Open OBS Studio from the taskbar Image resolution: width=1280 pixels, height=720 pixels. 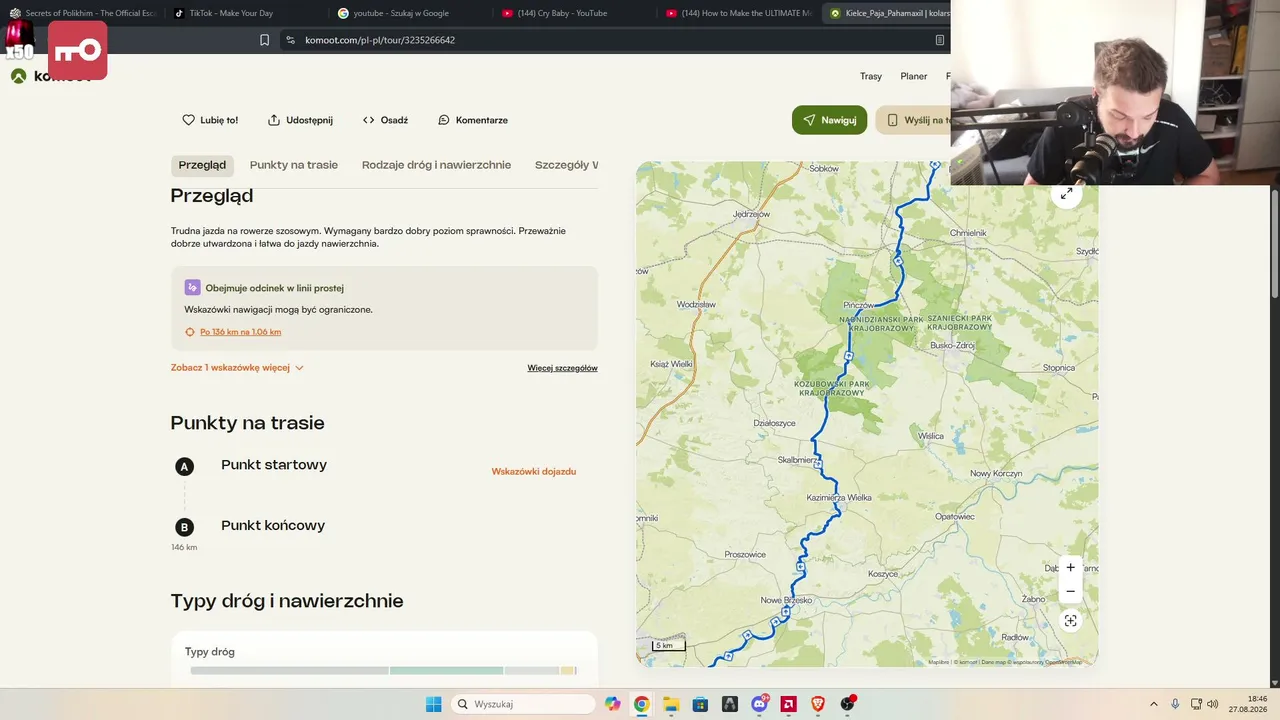pos(848,704)
